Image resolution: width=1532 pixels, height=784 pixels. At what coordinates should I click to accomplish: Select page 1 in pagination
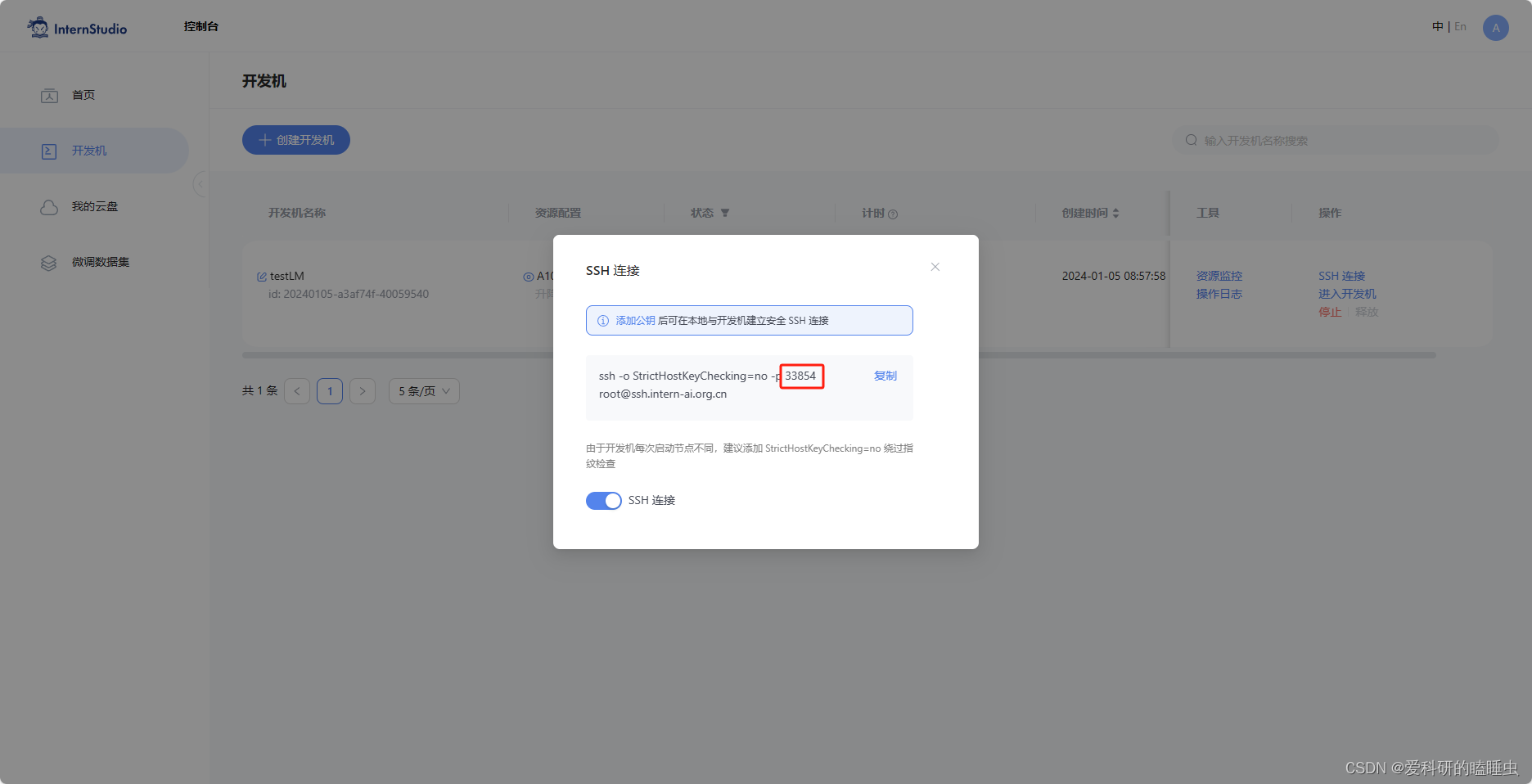330,391
